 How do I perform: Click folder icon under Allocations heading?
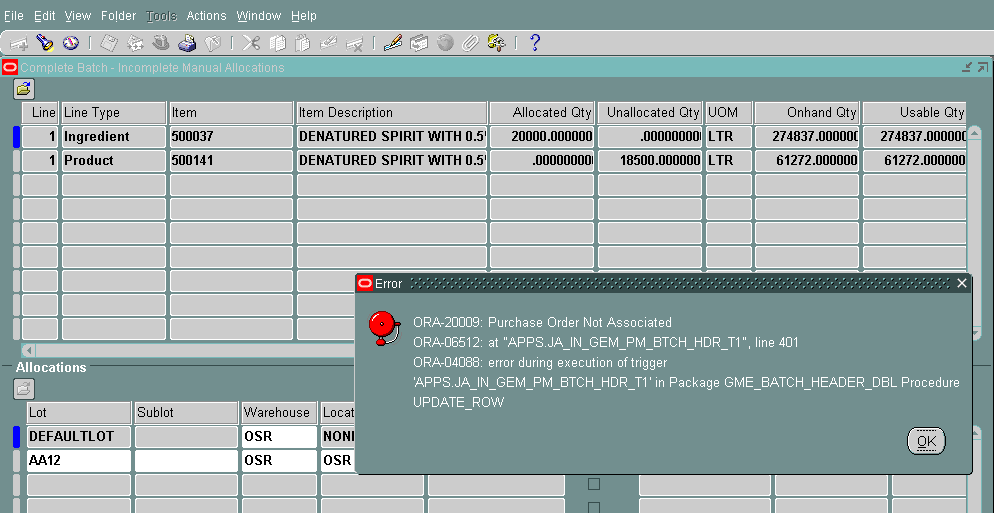pyautogui.click(x=24, y=389)
